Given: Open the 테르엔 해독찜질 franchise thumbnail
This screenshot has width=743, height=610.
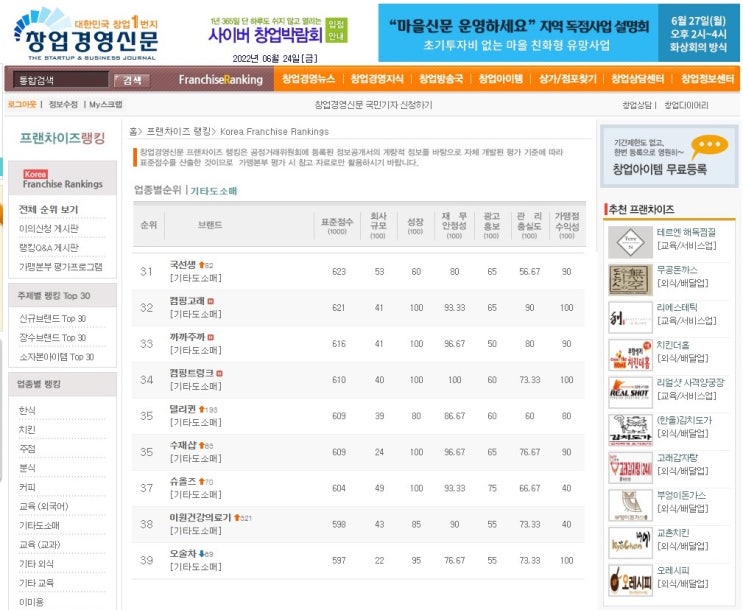Looking at the screenshot, I should 630,242.
